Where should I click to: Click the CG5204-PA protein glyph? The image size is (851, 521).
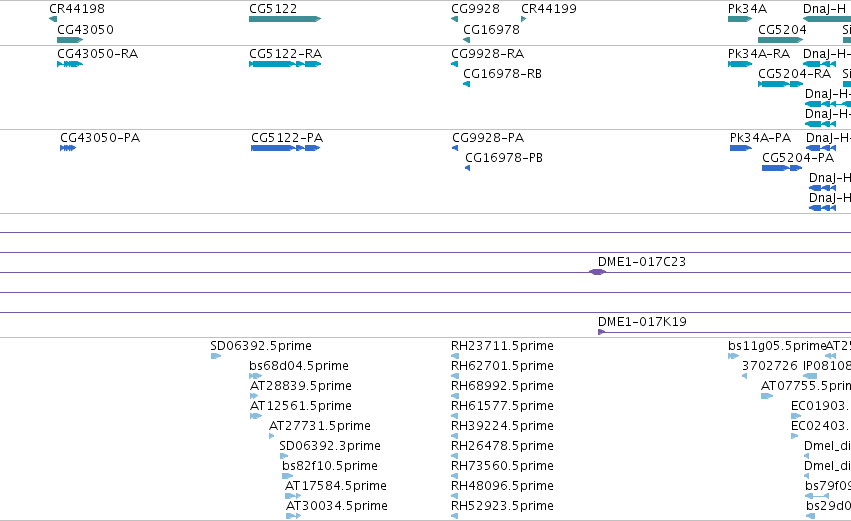[782, 168]
